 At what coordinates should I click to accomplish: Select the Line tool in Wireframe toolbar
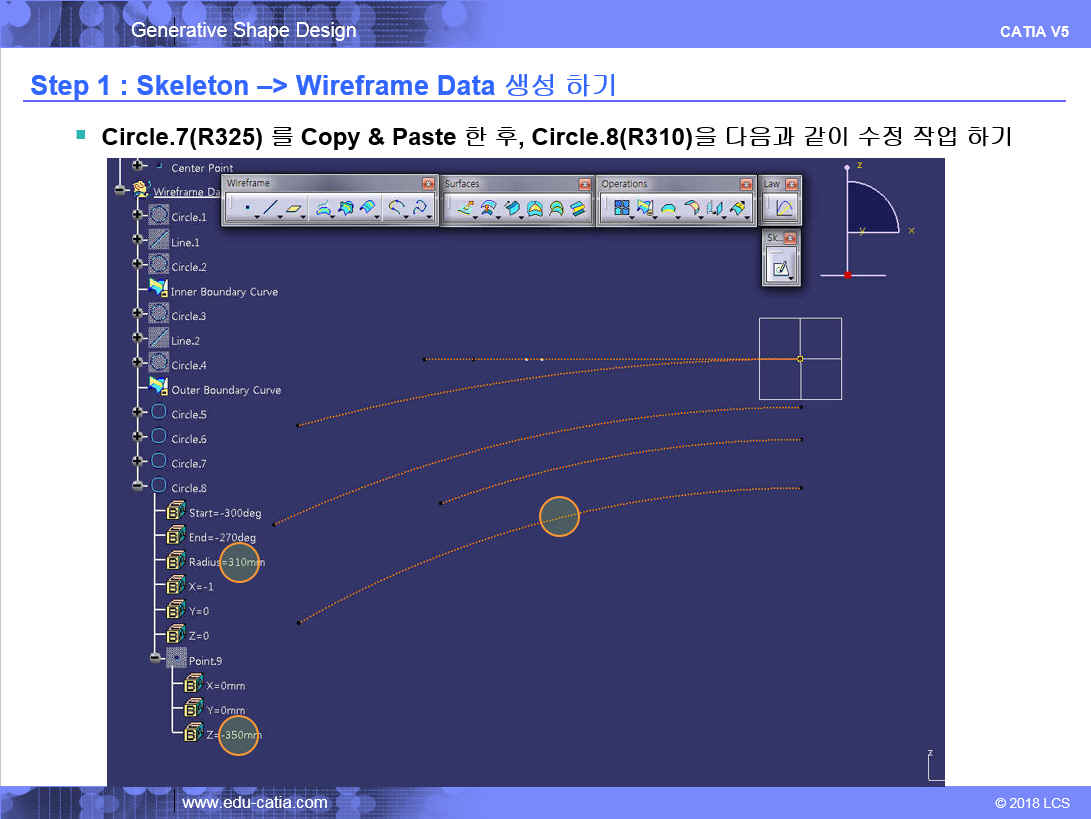click(x=270, y=208)
